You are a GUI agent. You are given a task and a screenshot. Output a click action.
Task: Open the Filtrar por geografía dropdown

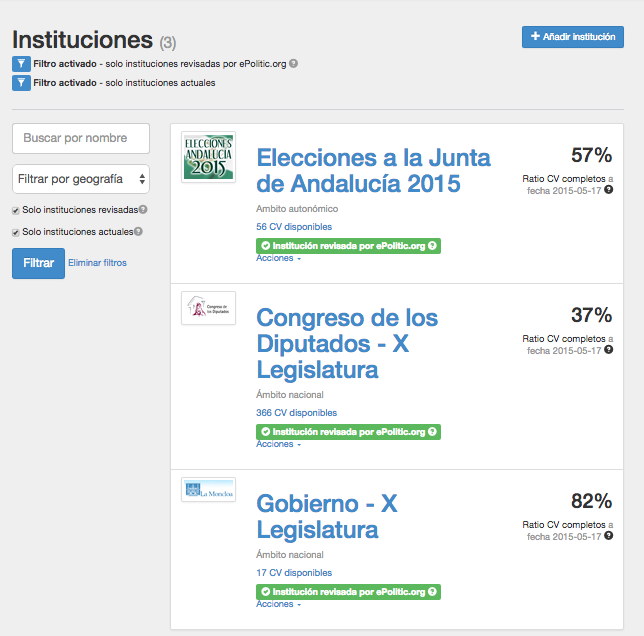tap(81, 179)
